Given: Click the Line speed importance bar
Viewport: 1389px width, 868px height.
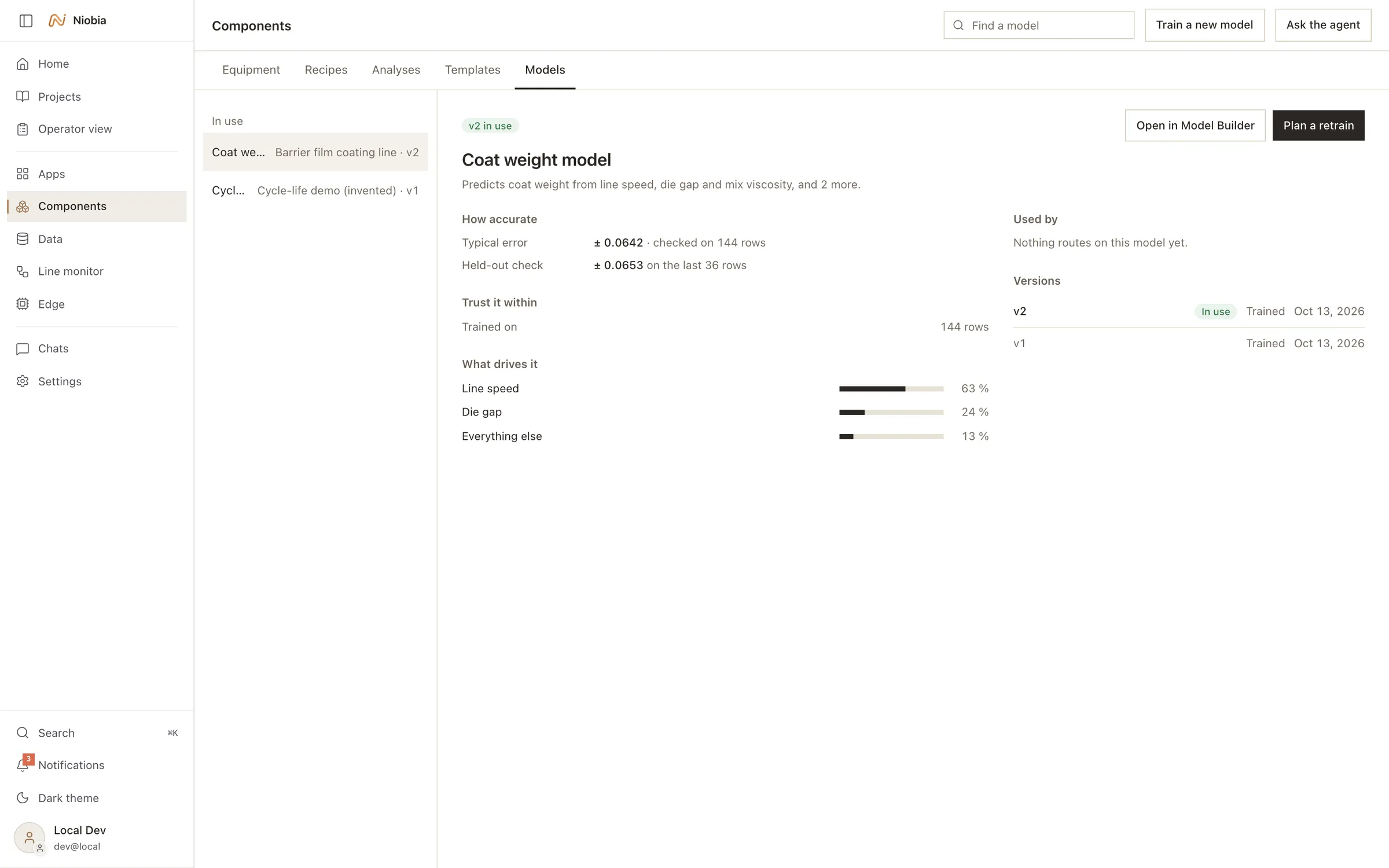Looking at the screenshot, I should click(891, 389).
